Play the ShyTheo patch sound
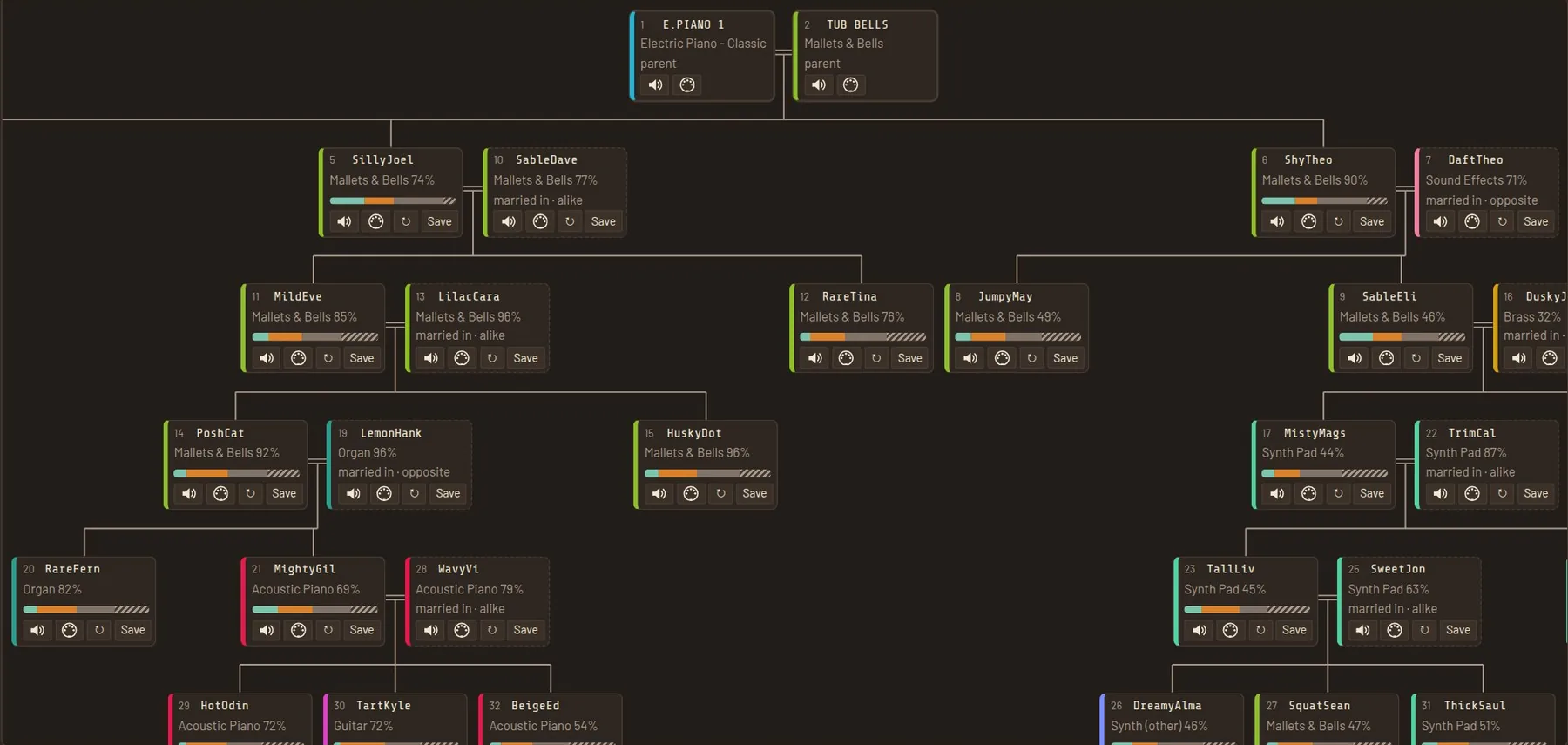 tap(1277, 221)
